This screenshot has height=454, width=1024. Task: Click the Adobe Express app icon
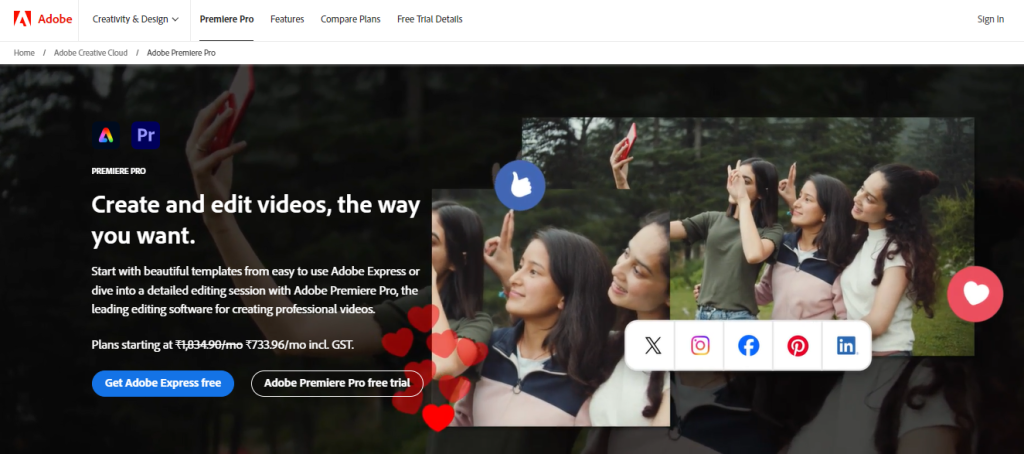106,135
